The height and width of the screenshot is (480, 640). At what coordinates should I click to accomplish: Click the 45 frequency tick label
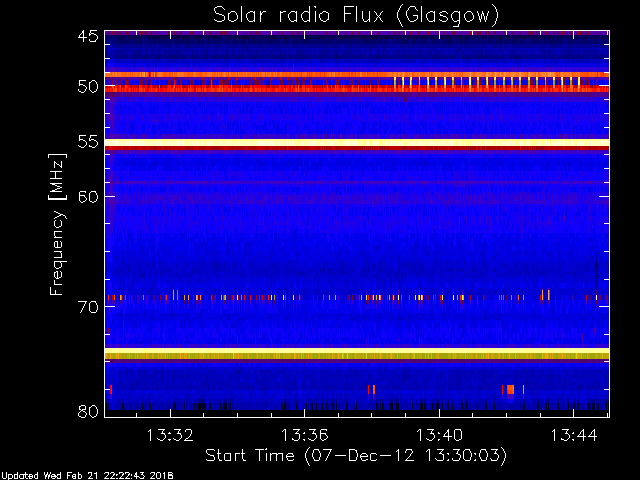pyautogui.click(x=88, y=36)
